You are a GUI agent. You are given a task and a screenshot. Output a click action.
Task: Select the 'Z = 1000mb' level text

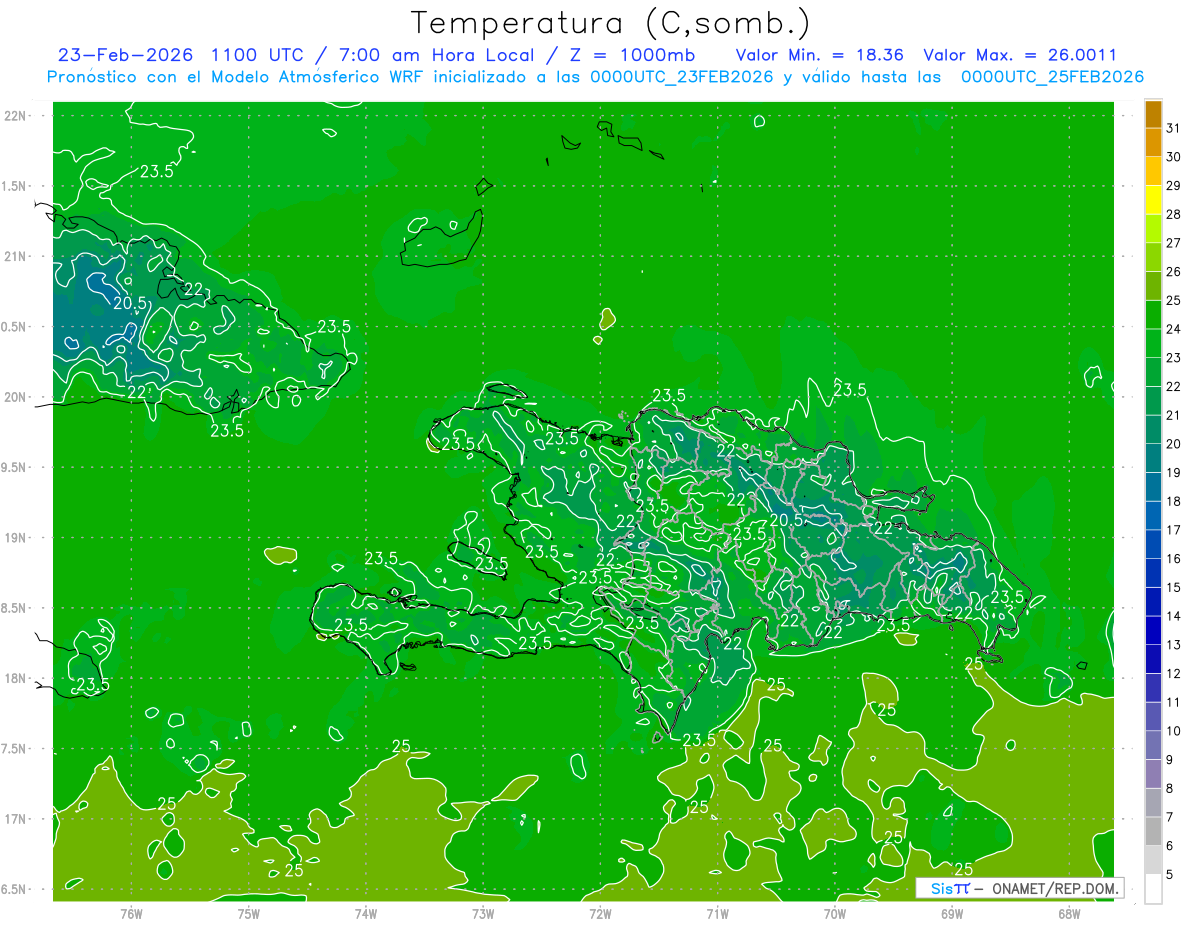633,55
